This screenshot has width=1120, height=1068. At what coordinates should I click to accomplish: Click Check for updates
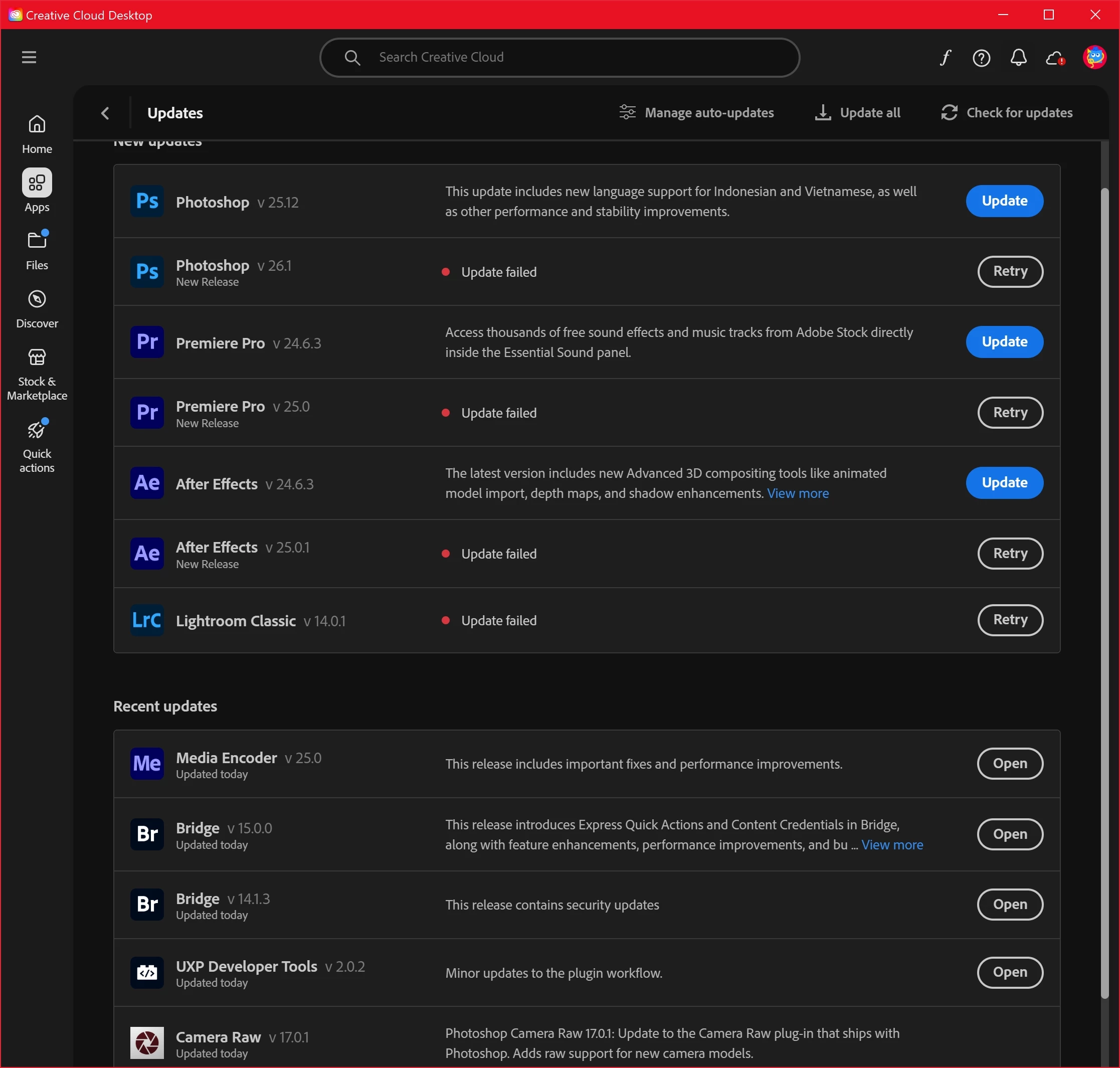click(x=1006, y=113)
